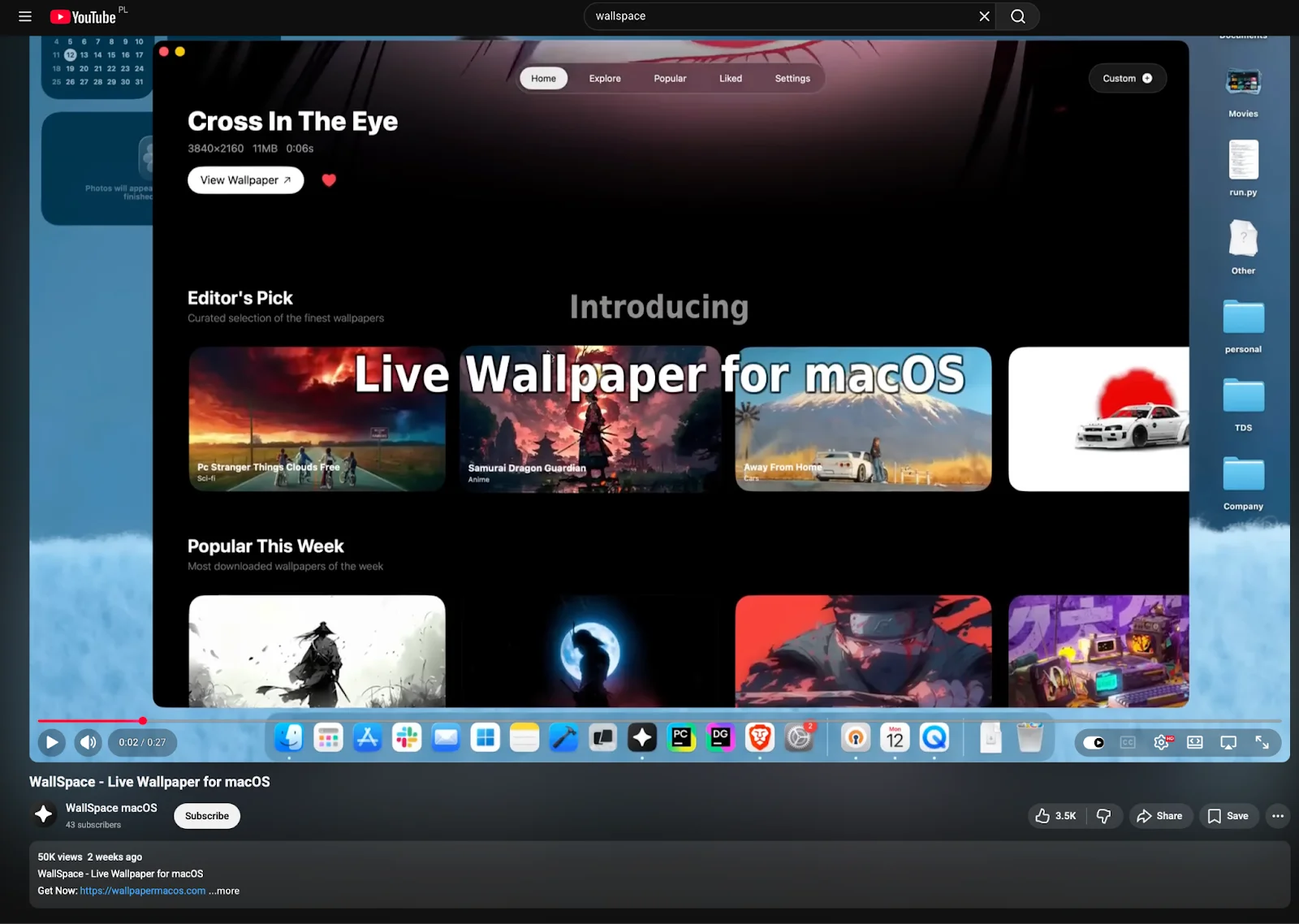Unfavorite Cross In The Eye wallpaper heart

pyautogui.click(x=330, y=180)
